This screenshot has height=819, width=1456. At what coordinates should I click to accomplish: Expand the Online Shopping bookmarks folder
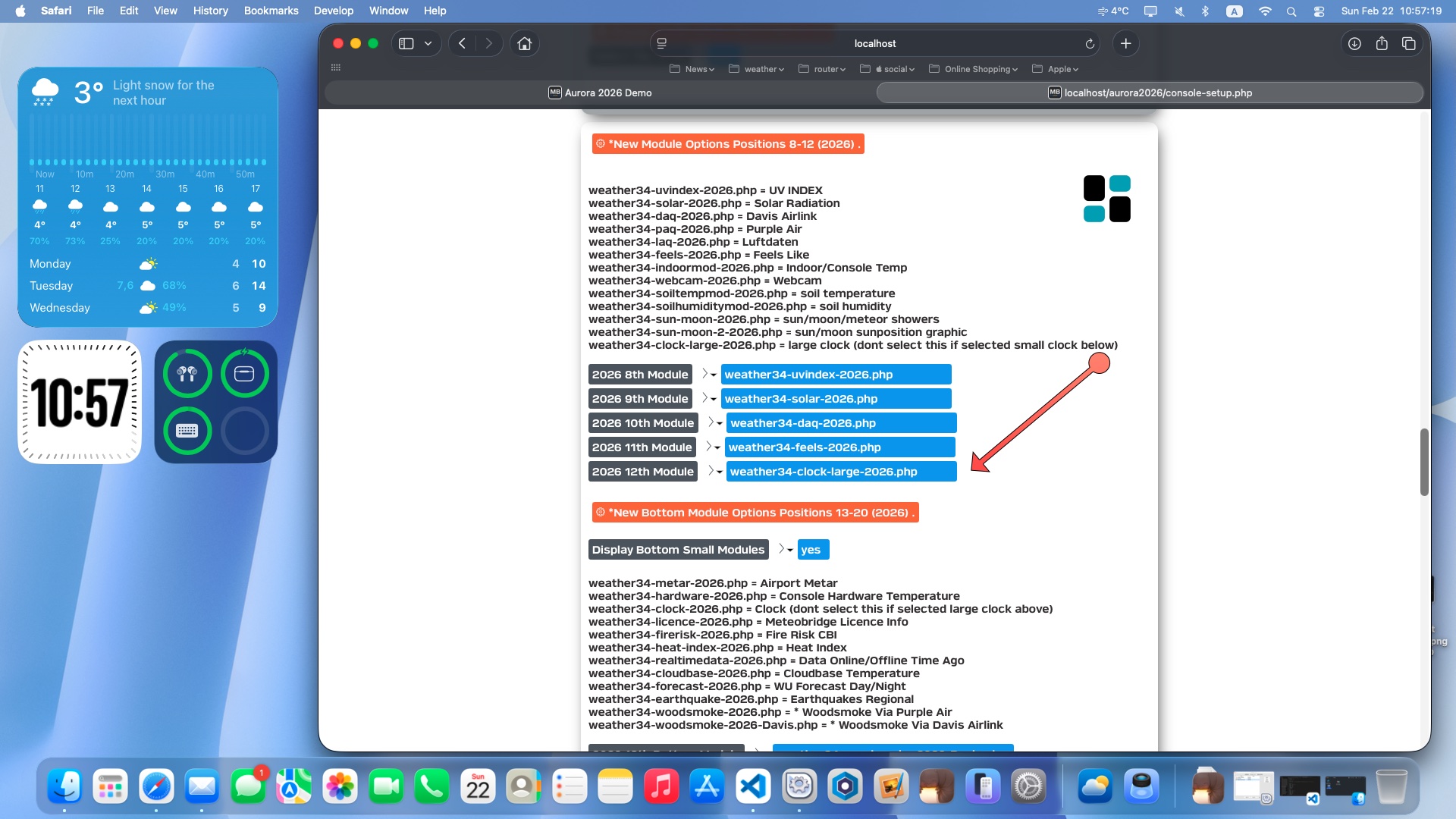[x=973, y=69]
